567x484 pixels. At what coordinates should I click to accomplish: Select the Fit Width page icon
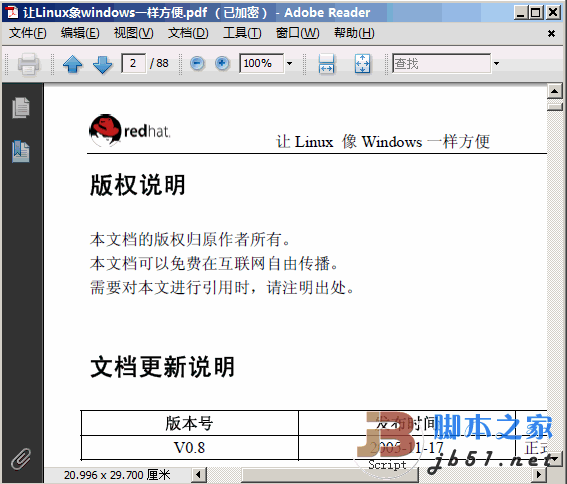(327, 64)
